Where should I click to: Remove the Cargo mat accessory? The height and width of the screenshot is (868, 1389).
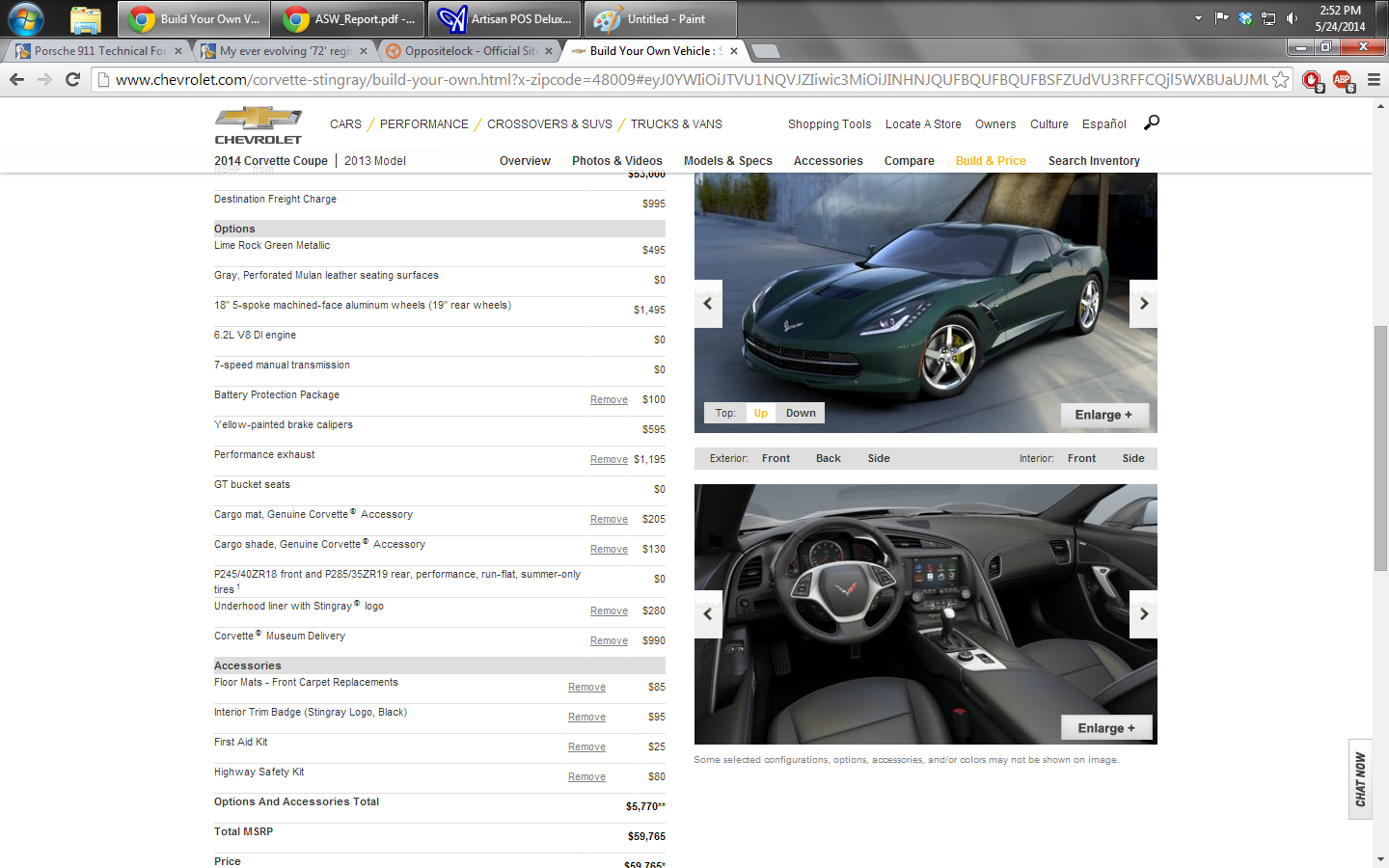coord(609,519)
